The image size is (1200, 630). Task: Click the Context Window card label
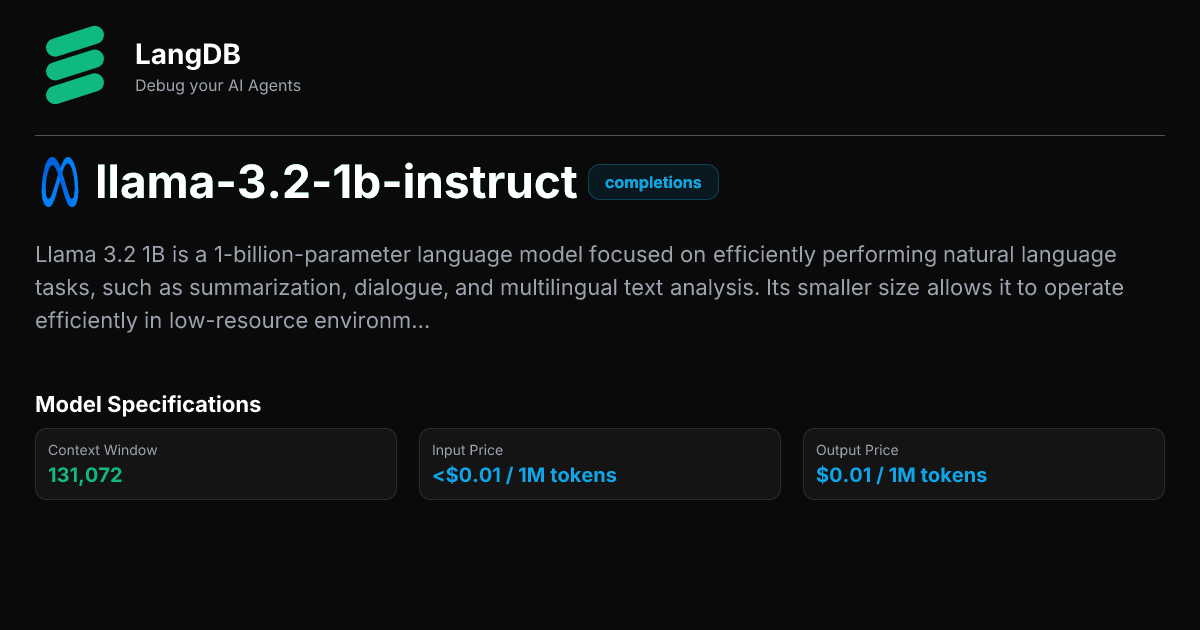102,450
